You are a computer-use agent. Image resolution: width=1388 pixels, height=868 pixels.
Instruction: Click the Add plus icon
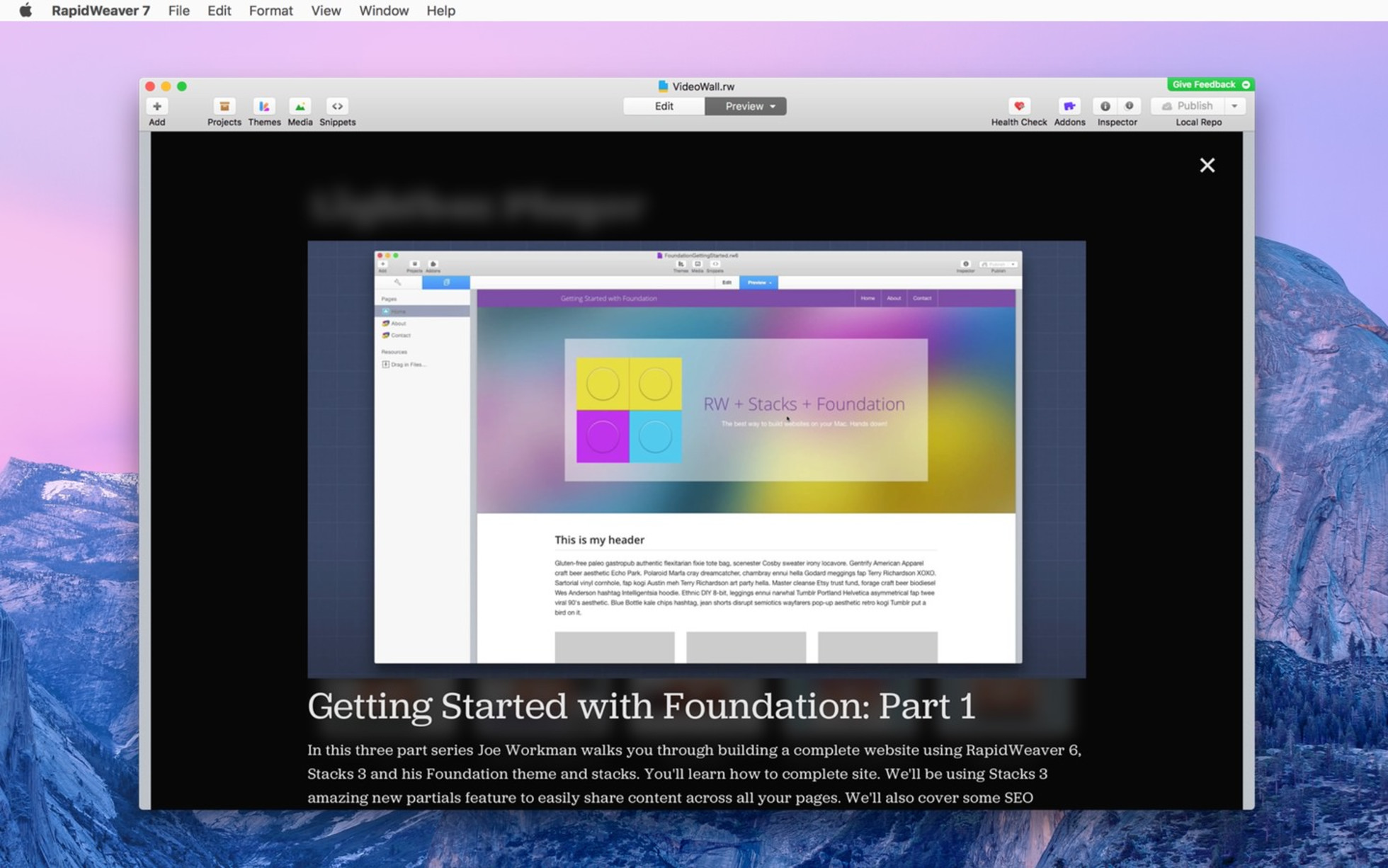157,106
